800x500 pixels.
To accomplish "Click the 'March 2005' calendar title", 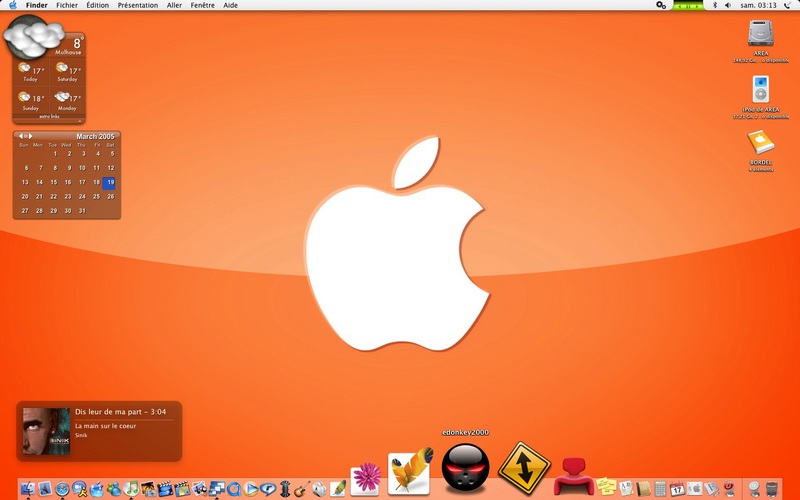I will click(x=95, y=136).
